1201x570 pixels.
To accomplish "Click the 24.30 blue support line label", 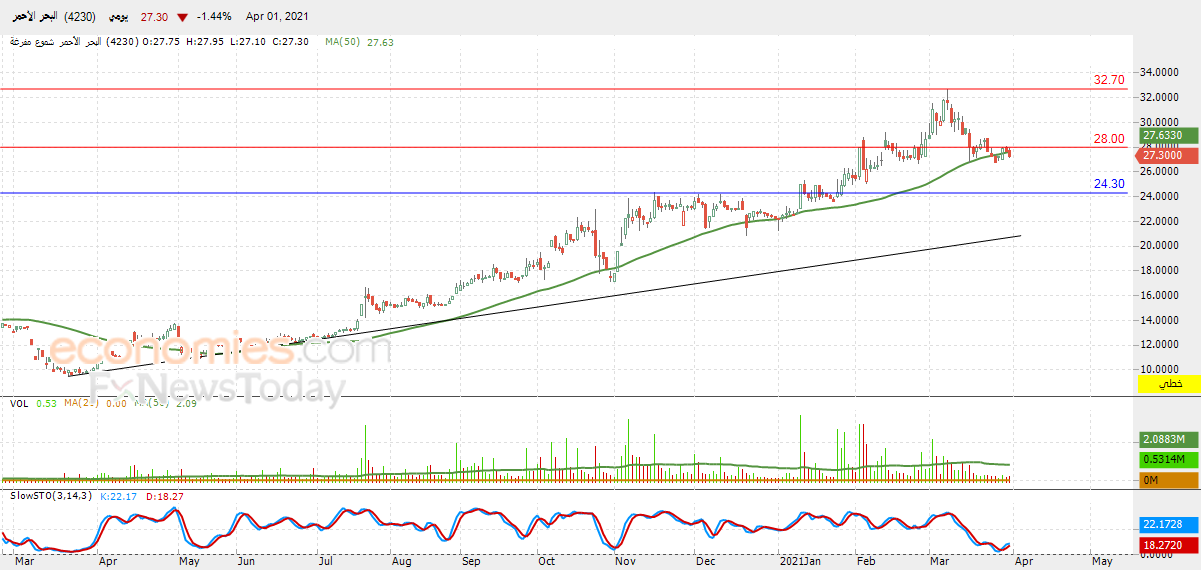I will 1109,184.
